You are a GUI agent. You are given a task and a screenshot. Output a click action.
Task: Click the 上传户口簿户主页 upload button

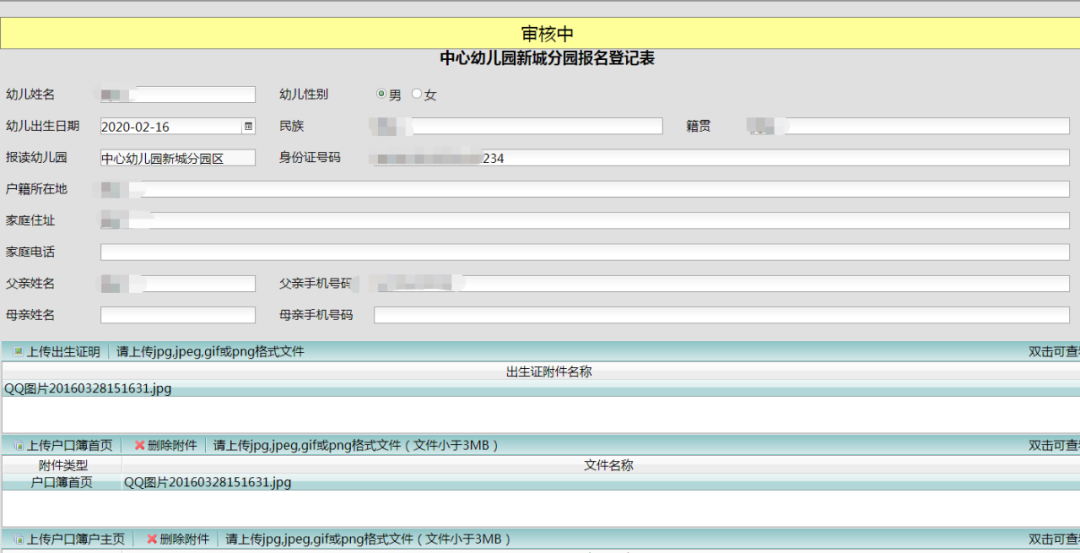[x=68, y=539]
